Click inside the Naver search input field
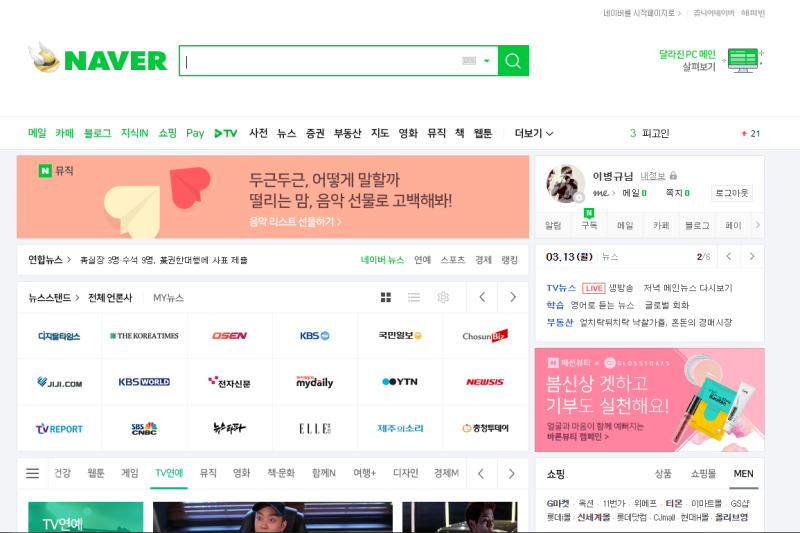The width and height of the screenshot is (800, 533). (x=321, y=61)
